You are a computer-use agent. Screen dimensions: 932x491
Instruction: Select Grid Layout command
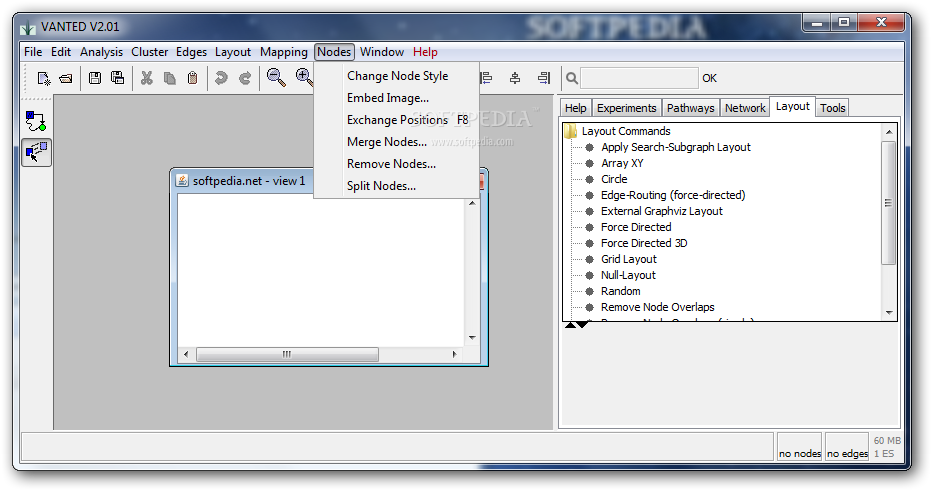click(628, 259)
